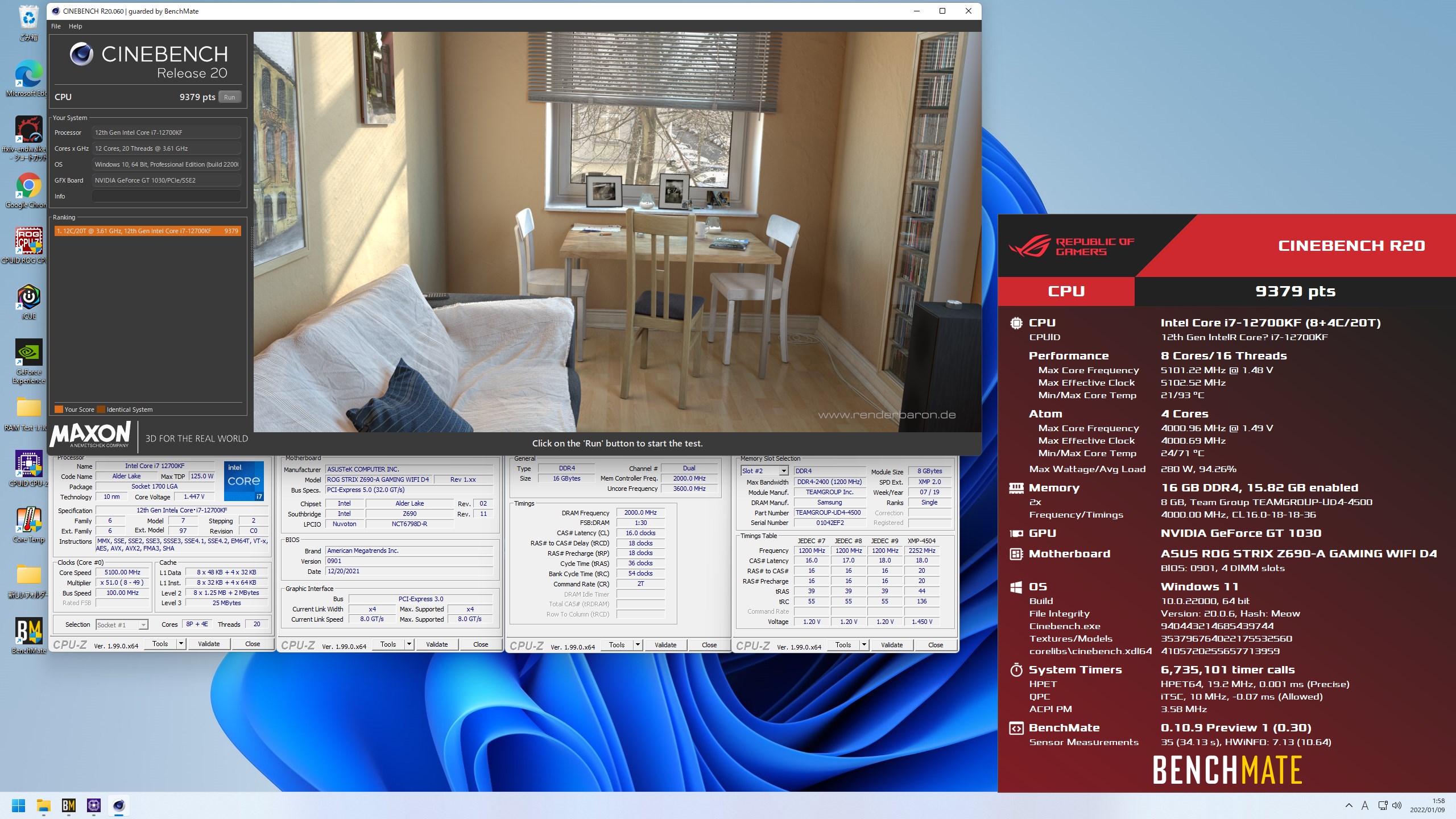The width and height of the screenshot is (1456, 819).
Task: Click Validate in CPU-Z Mainboard window
Action: 437,644
